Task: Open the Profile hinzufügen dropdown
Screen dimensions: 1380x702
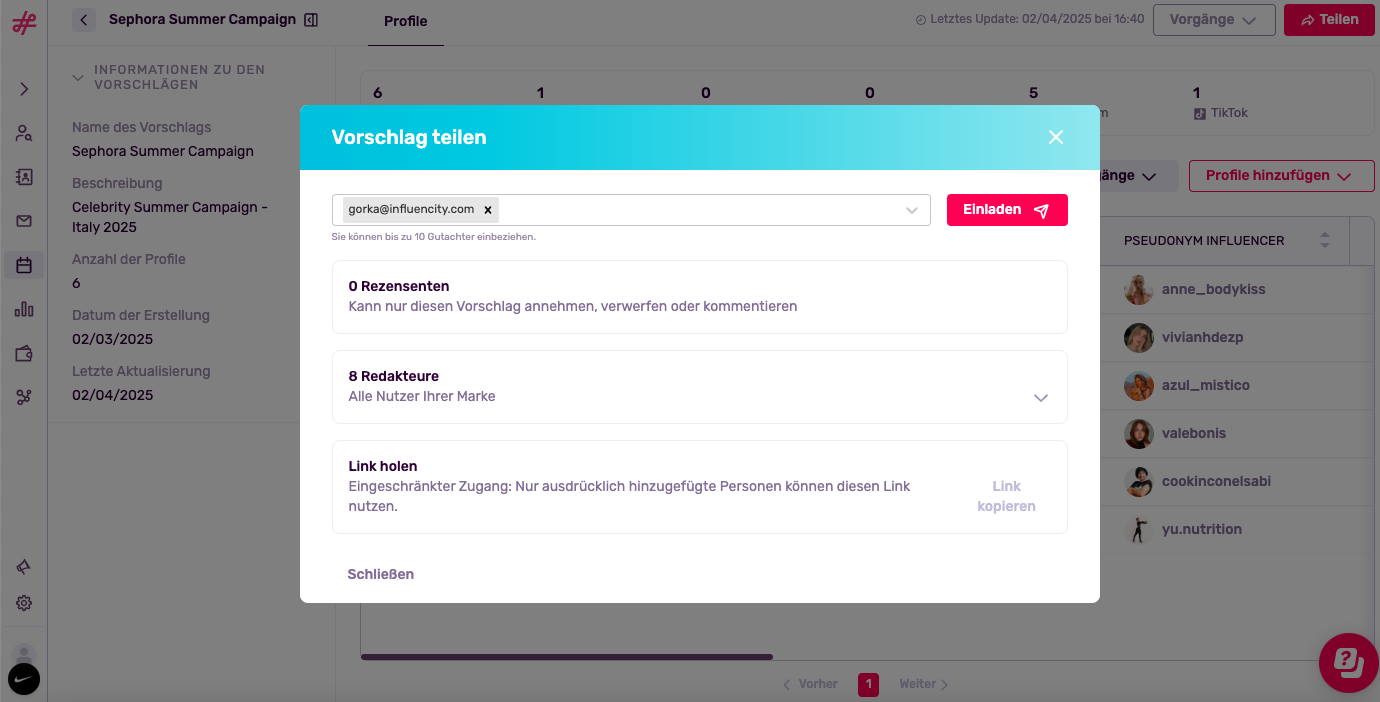Action: (x=1282, y=176)
